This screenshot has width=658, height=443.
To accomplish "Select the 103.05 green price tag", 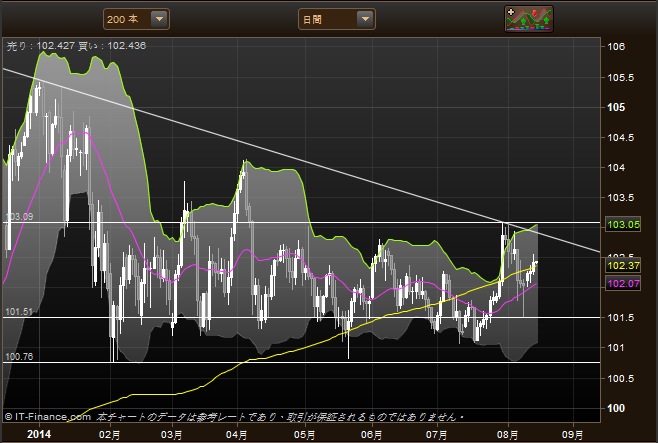I will 623,224.
